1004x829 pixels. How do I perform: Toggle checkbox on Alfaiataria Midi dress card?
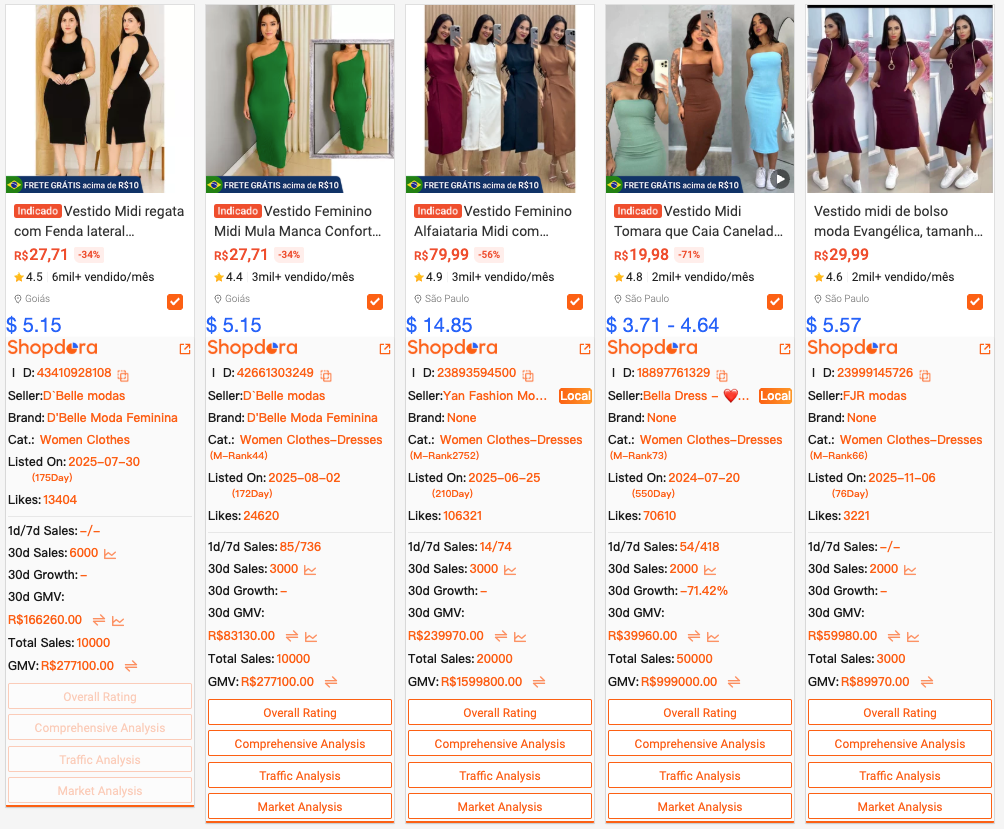click(x=575, y=302)
